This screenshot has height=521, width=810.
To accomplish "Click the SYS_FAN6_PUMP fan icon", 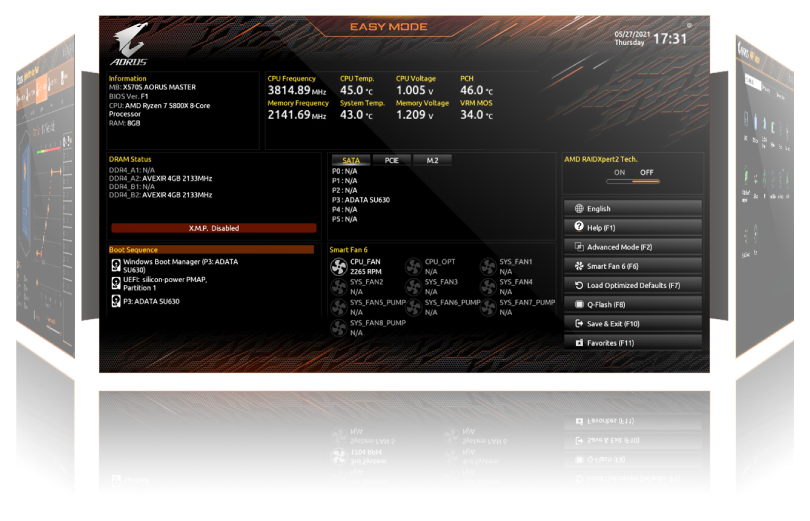I will (413, 307).
